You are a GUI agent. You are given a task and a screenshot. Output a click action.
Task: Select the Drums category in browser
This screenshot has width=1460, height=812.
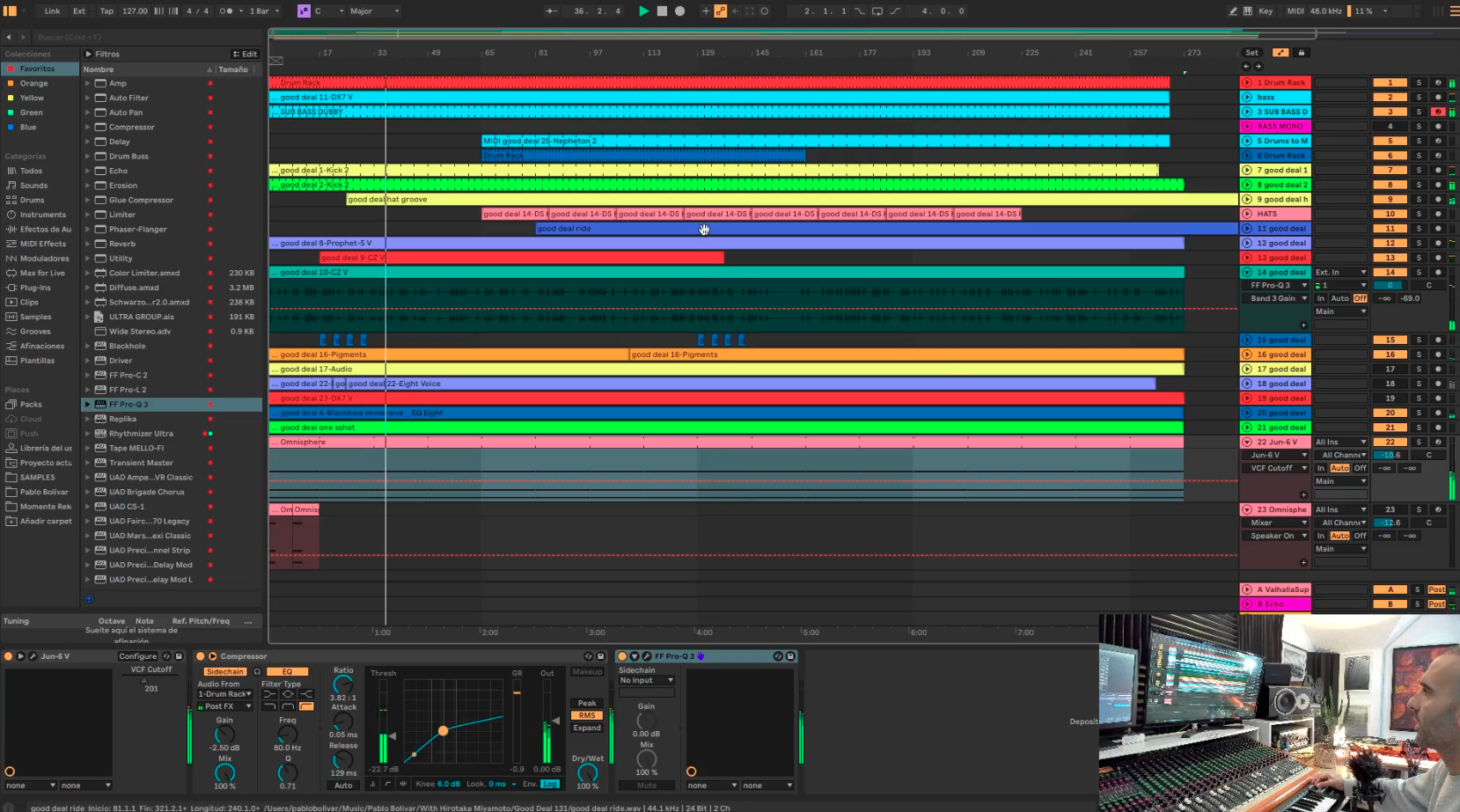point(33,200)
